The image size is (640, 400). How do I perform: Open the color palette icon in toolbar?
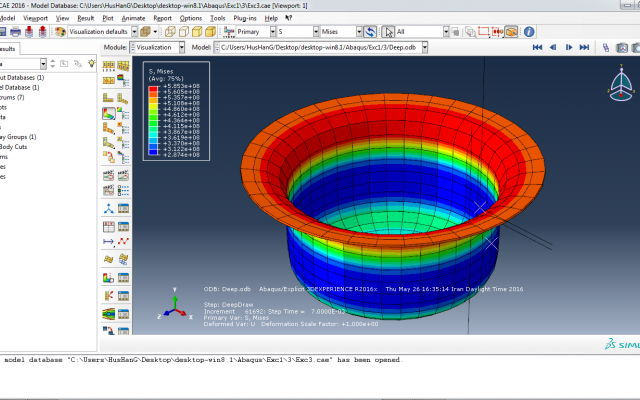click(60, 31)
